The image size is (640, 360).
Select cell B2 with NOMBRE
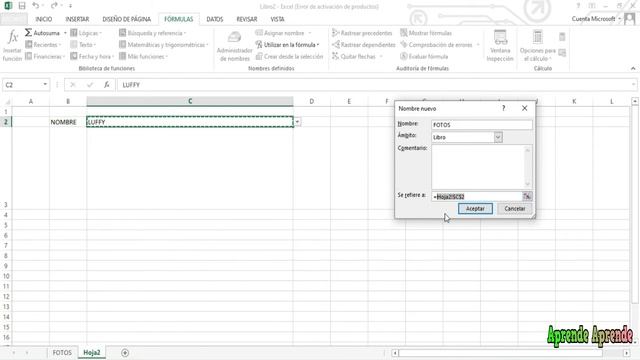pos(68,122)
